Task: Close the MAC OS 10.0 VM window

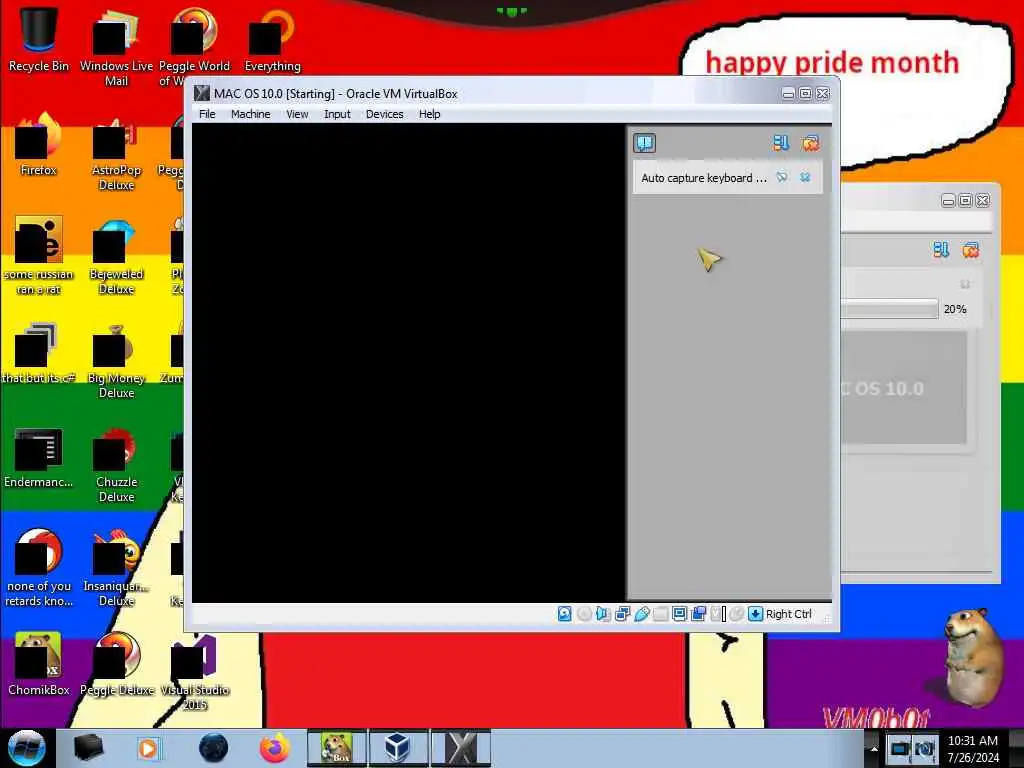Action: coord(823,93)
